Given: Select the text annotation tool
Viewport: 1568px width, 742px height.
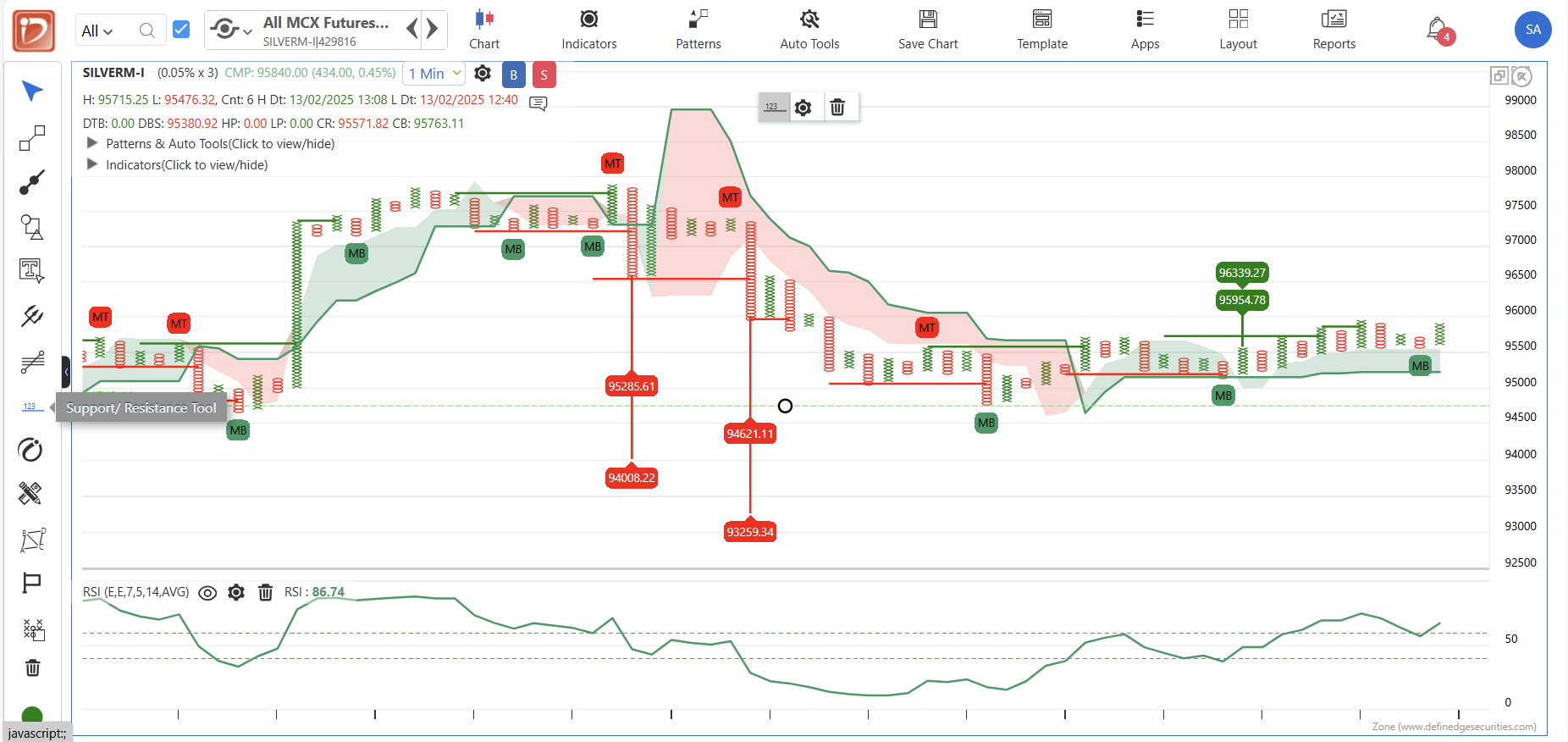Looking at the screenshot, I should 32,271.
